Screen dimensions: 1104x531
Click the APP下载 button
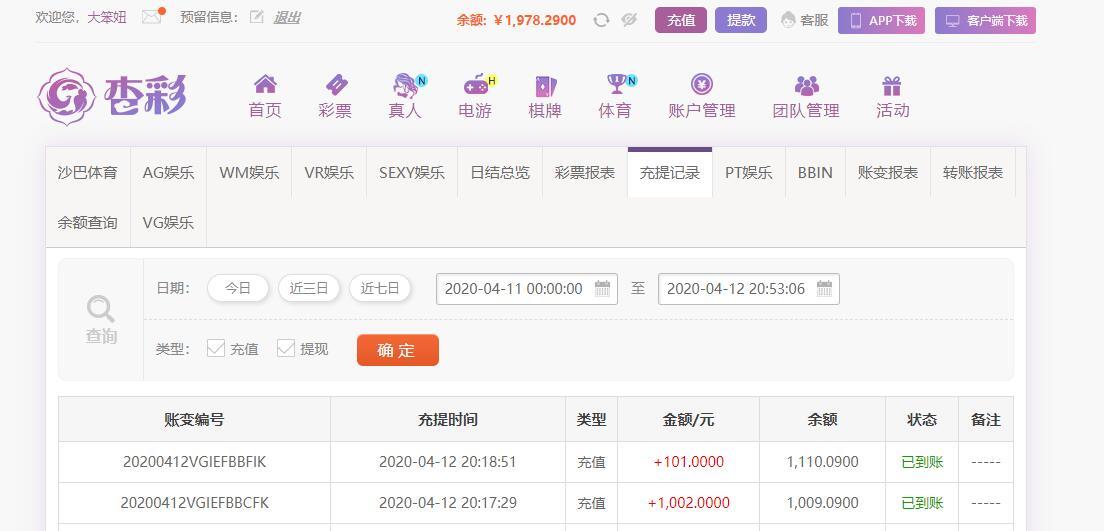point(882,20)
